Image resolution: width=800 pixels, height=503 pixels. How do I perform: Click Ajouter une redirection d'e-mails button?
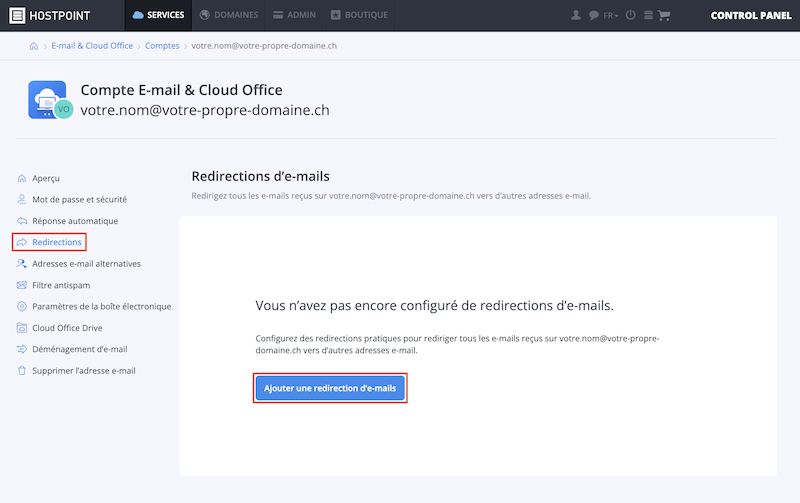[x=330, y=388]
